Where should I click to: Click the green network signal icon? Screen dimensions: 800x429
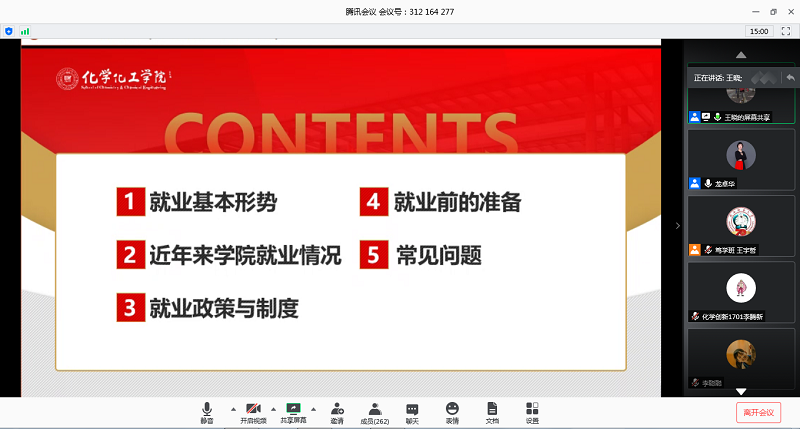[x=25, y=32]
